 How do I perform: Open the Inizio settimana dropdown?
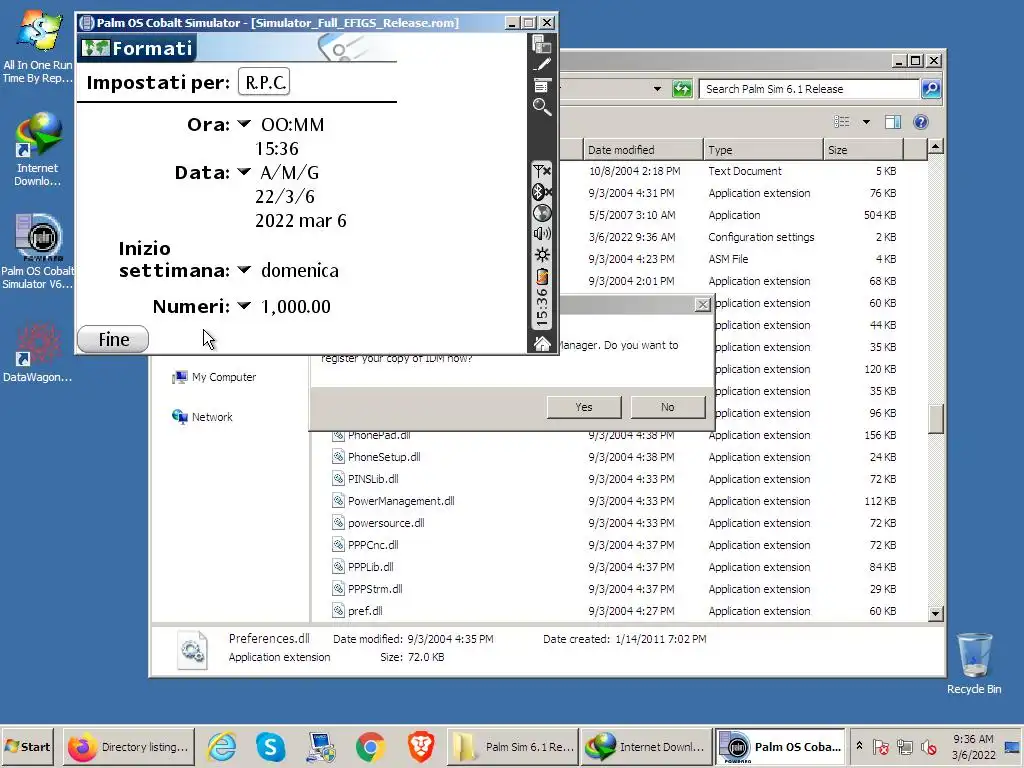click(244, 269)
